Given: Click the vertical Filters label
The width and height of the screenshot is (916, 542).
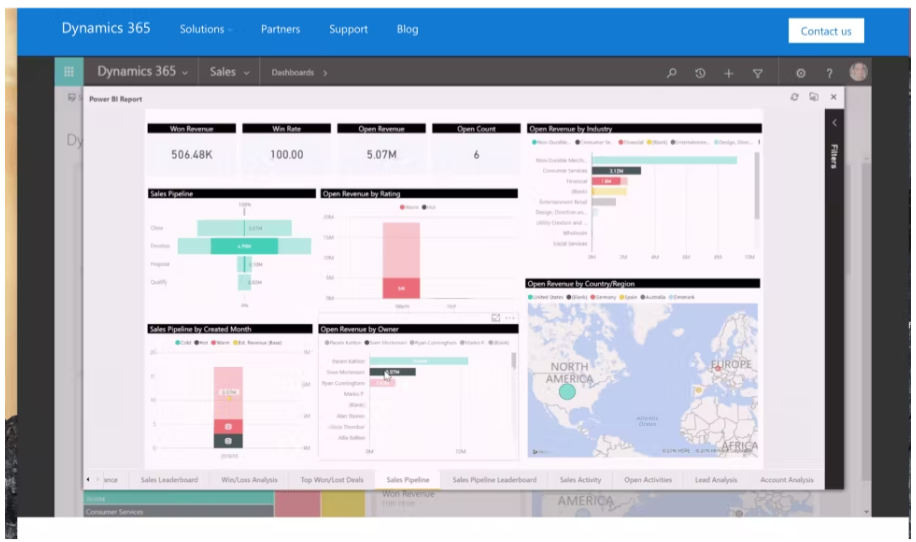Looking at the screenshot, I should [x=834, y=156].
